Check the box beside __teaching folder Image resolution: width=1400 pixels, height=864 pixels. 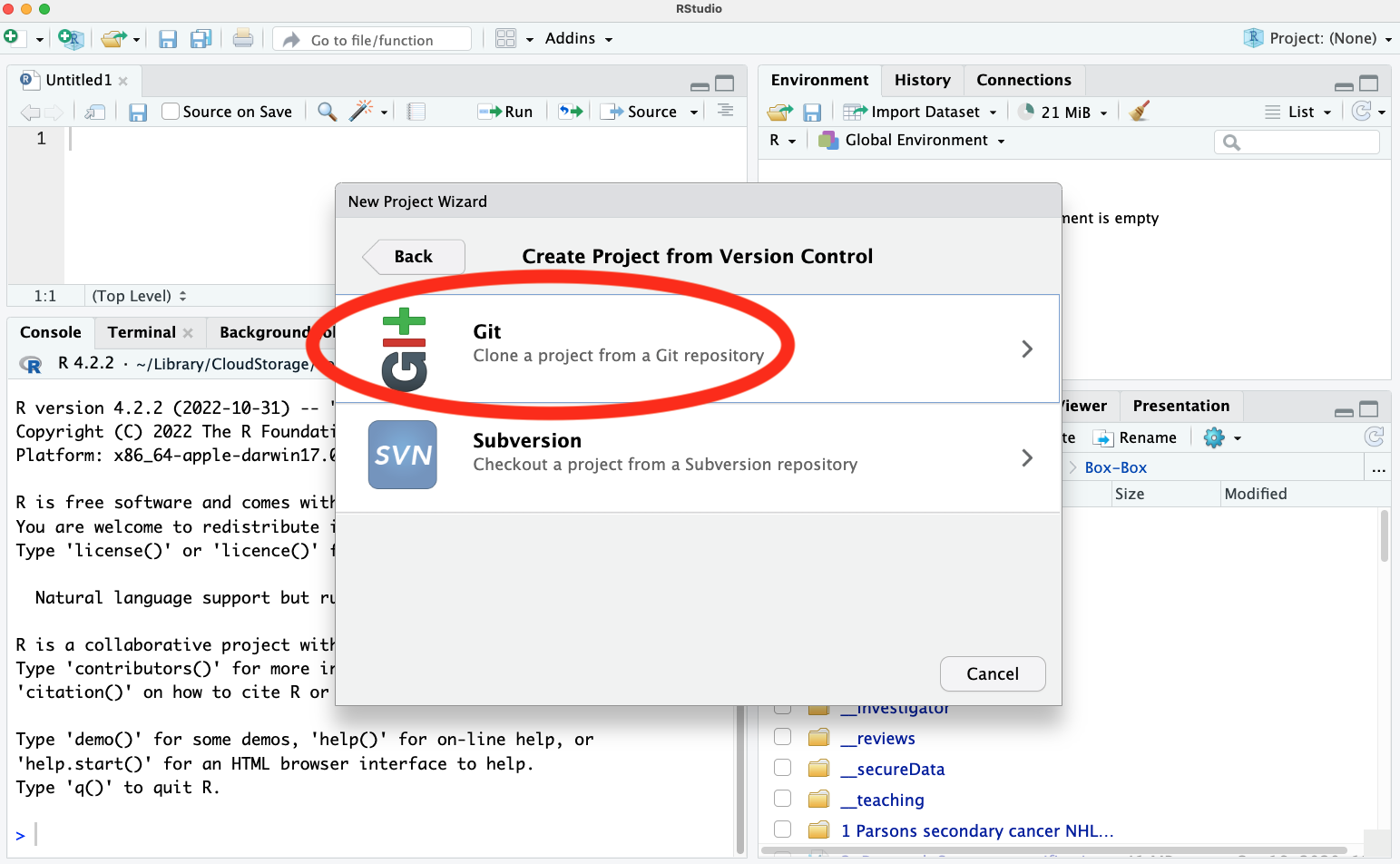tap(782, 799)
